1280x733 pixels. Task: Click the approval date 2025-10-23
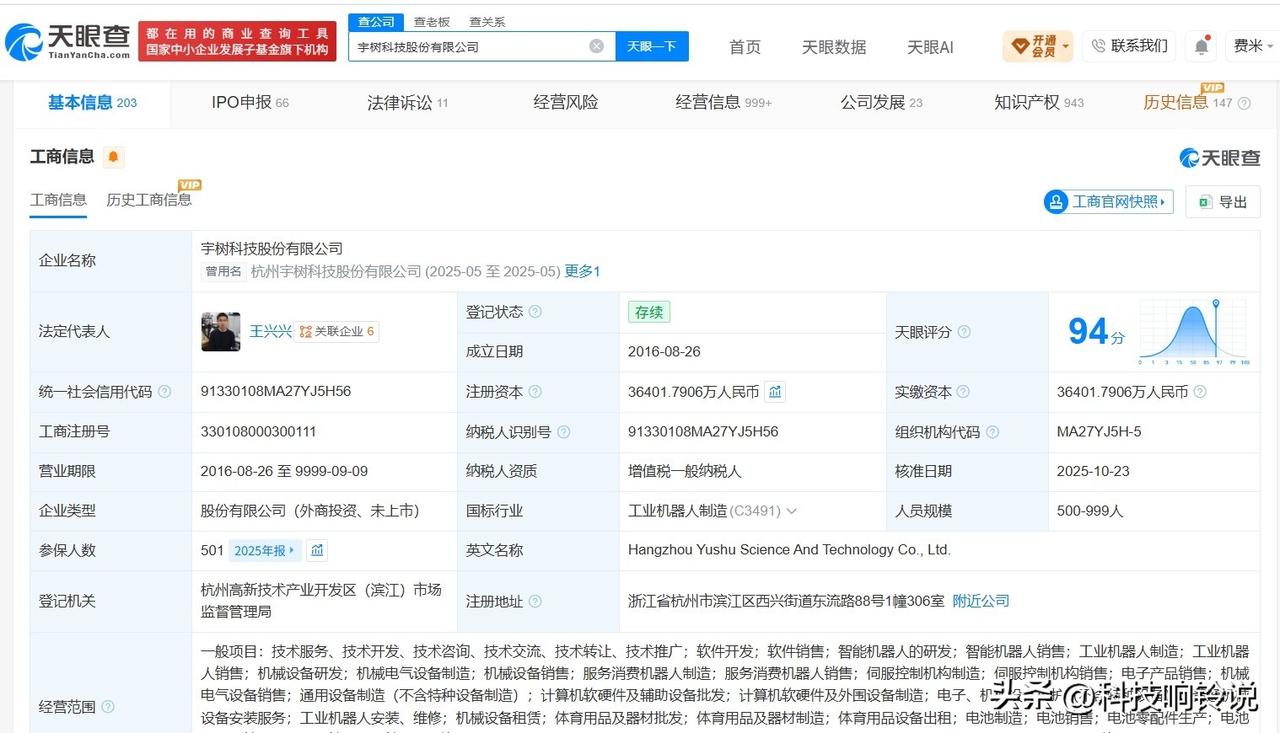click(x=1094, y=471)
